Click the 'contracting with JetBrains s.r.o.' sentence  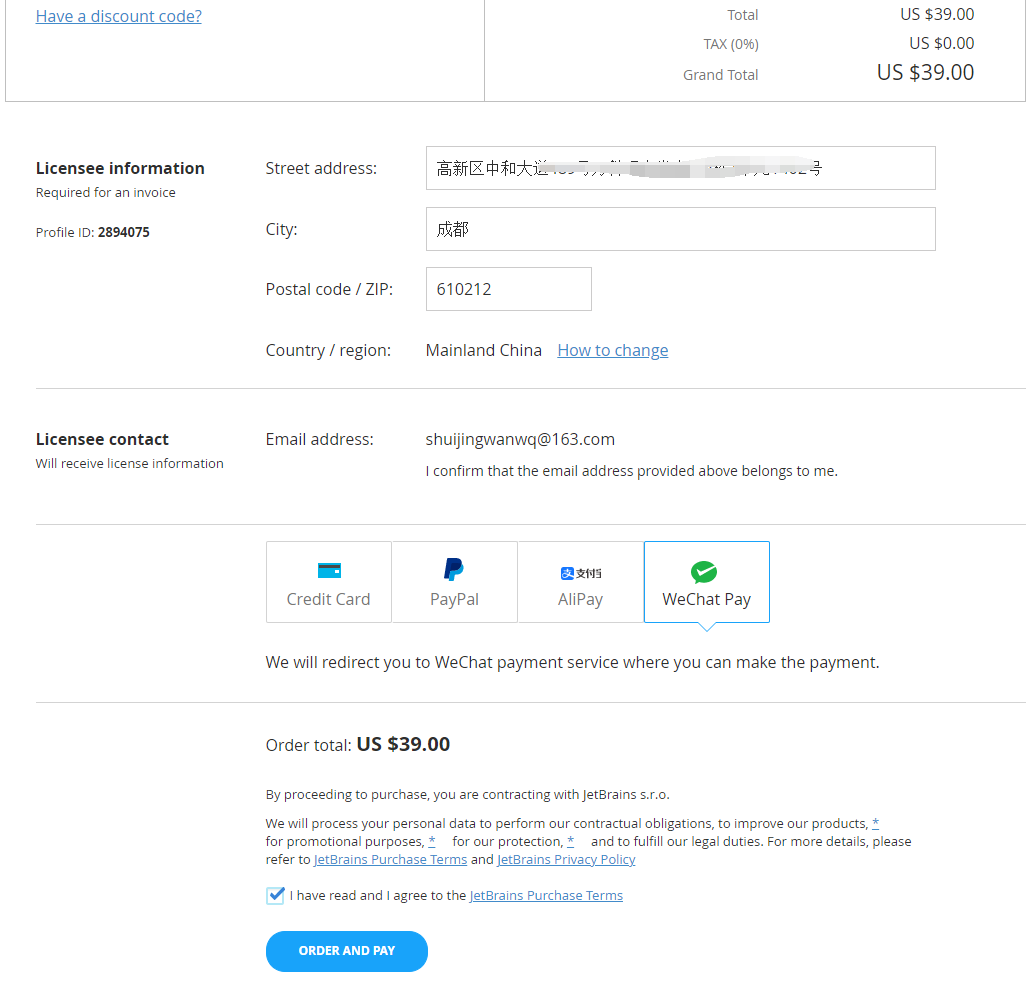click(467, 795)
